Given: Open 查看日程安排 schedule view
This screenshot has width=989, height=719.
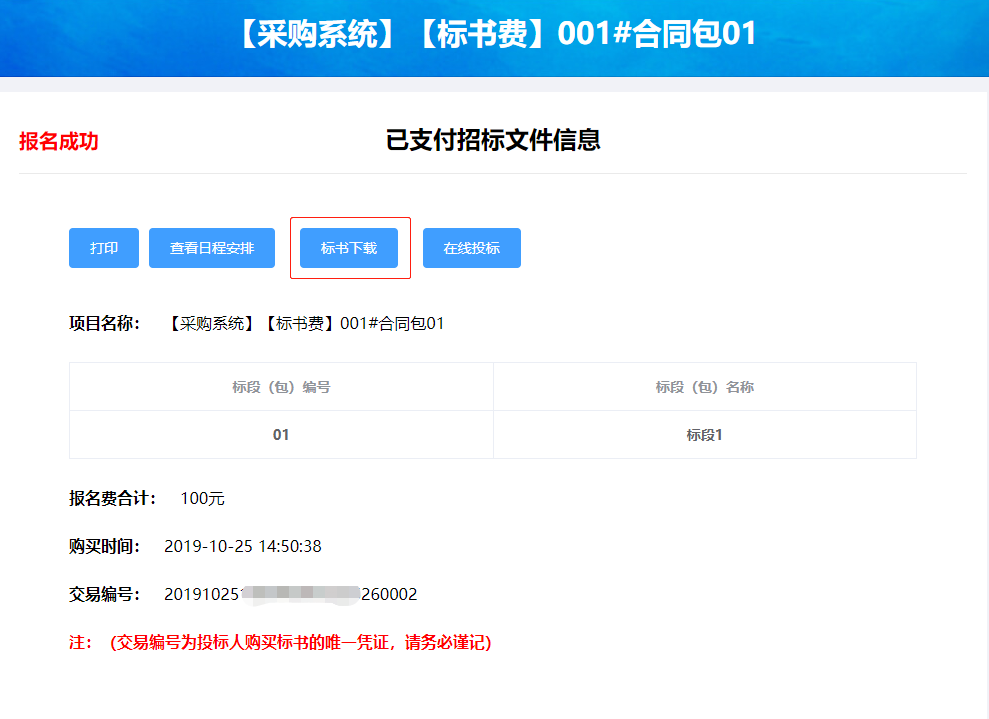Looking at the screenshot, I should point(212,248).
